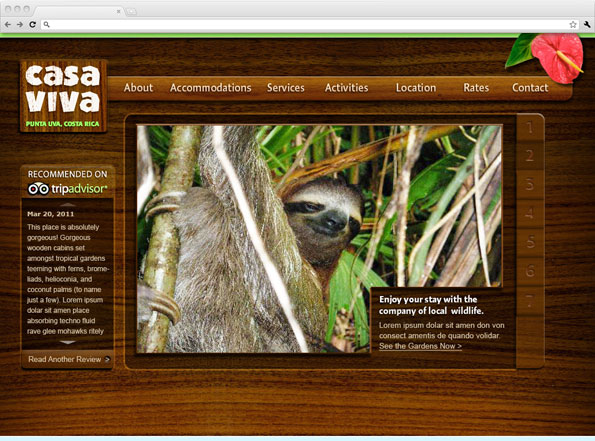Image resolution: width=595 pixels, height=441 pixels.
Task: Switch to slide 2 in the slideshow
Action: tap(530, 156)
